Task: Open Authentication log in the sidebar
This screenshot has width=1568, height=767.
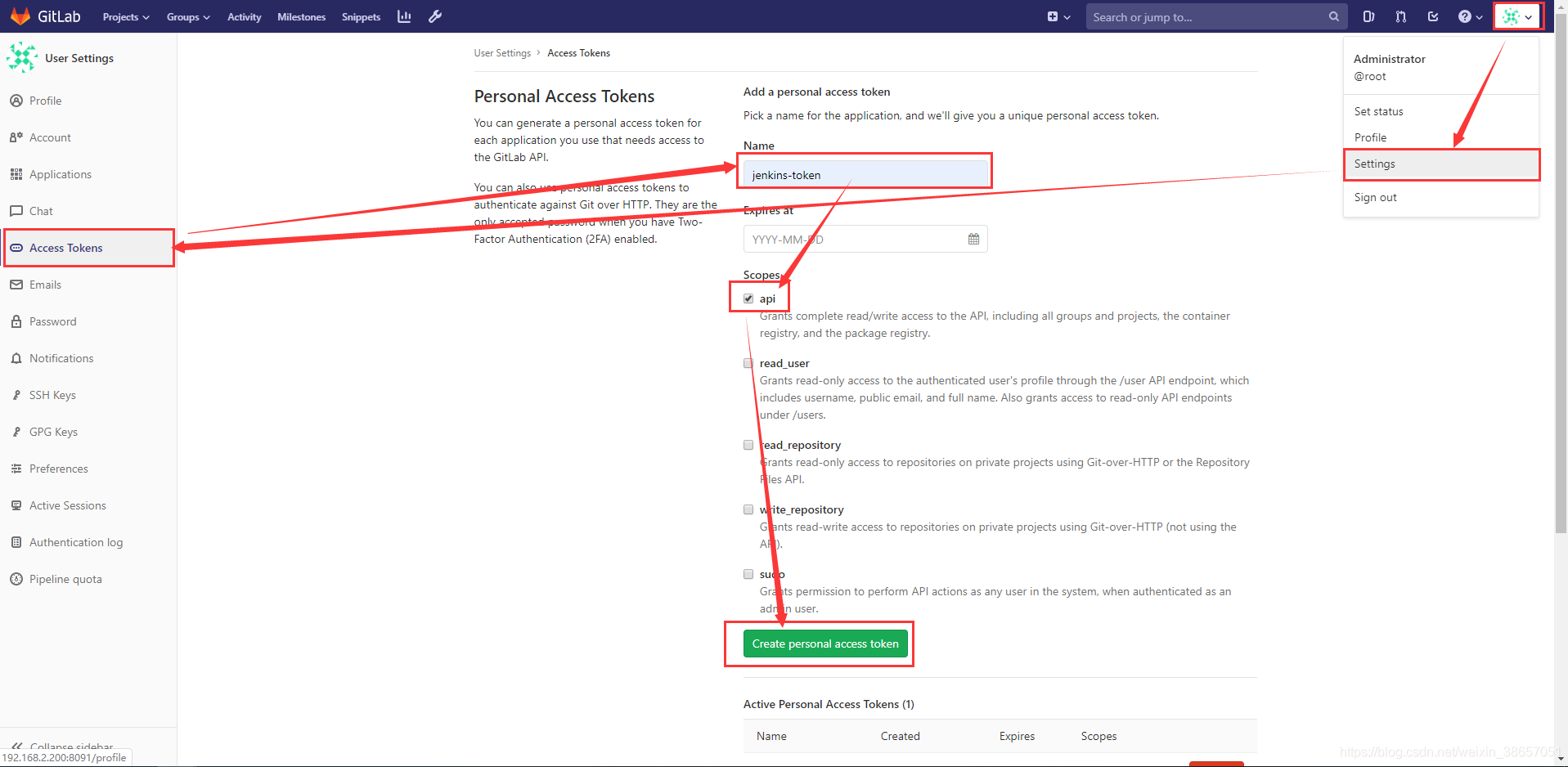Action: pos(76,542)
